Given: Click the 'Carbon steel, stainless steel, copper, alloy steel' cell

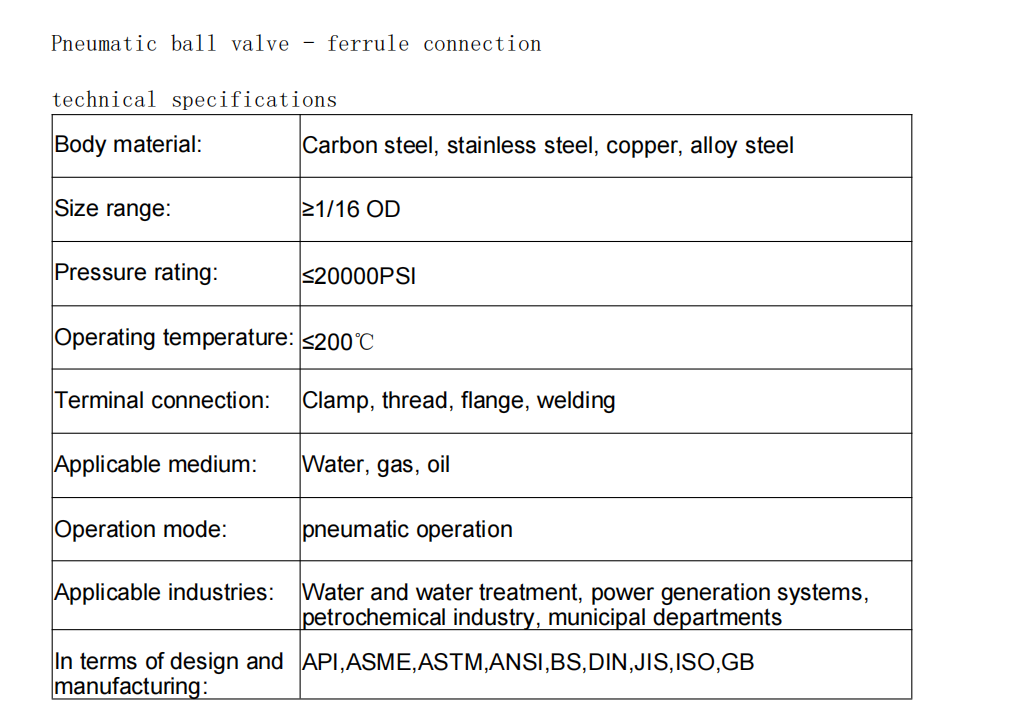Looking at the screenshot, I should [x=548, y=146].
